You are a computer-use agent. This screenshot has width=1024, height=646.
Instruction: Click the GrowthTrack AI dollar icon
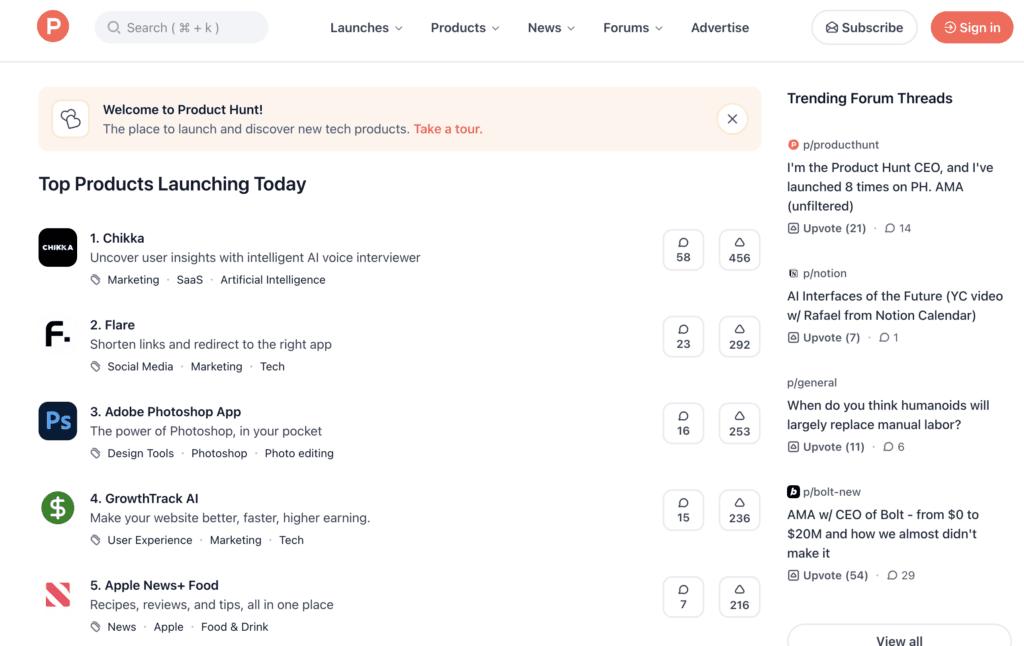tap(58, 508)
